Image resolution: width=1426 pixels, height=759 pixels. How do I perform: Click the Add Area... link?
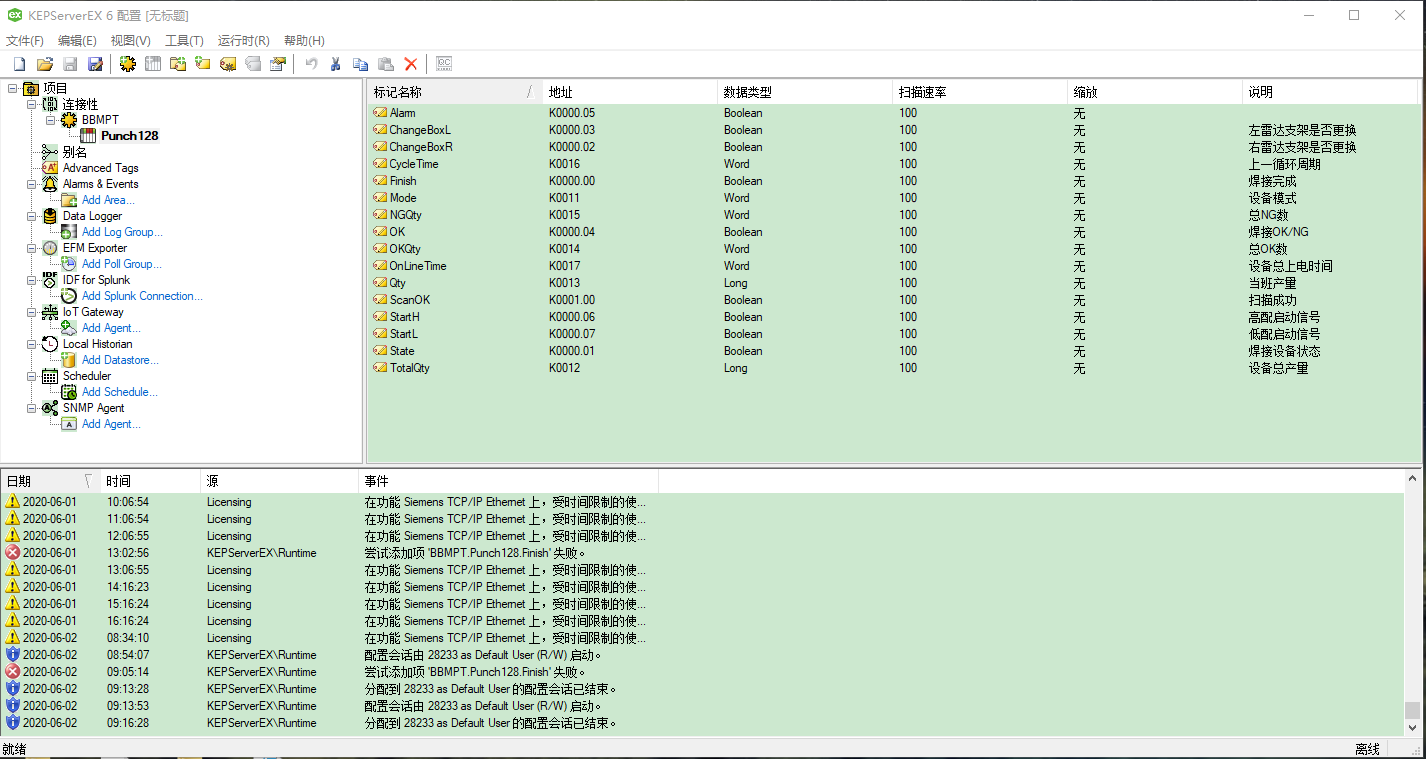coord(108,200)
